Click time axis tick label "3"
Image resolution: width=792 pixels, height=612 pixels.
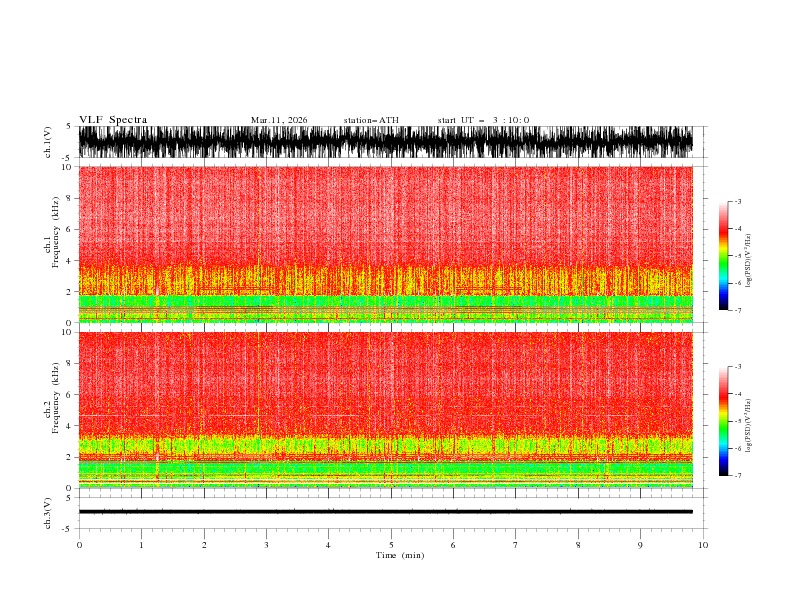pos(266,545)
